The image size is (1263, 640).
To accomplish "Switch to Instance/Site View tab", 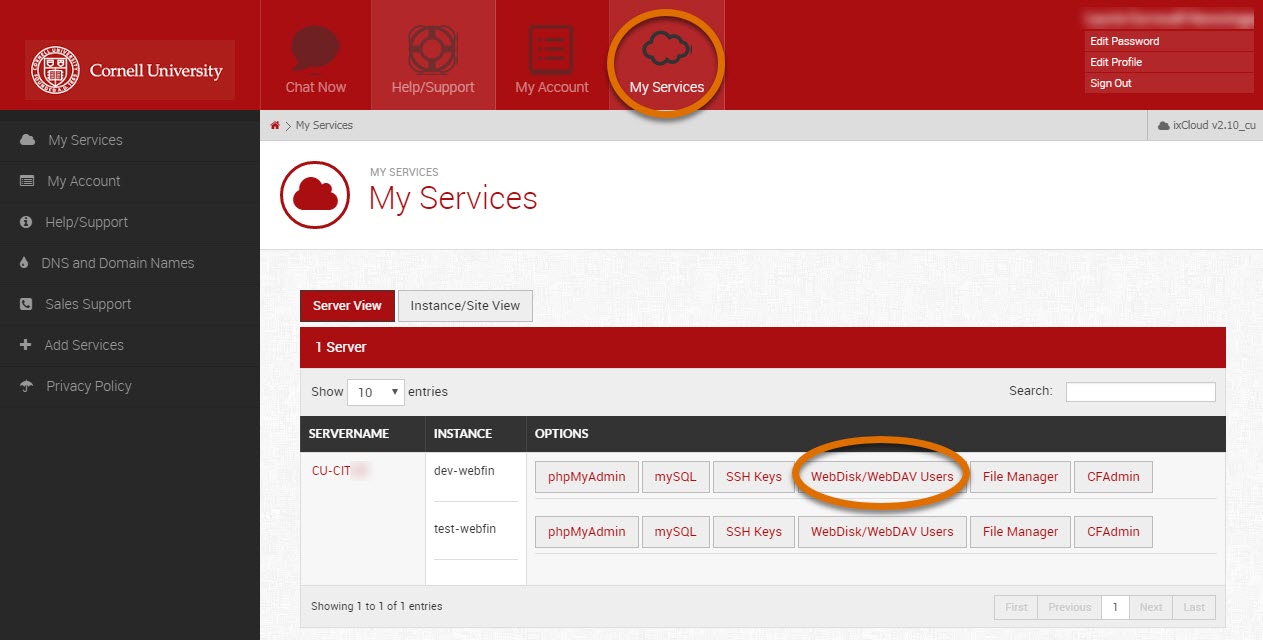I will [465, 306].
